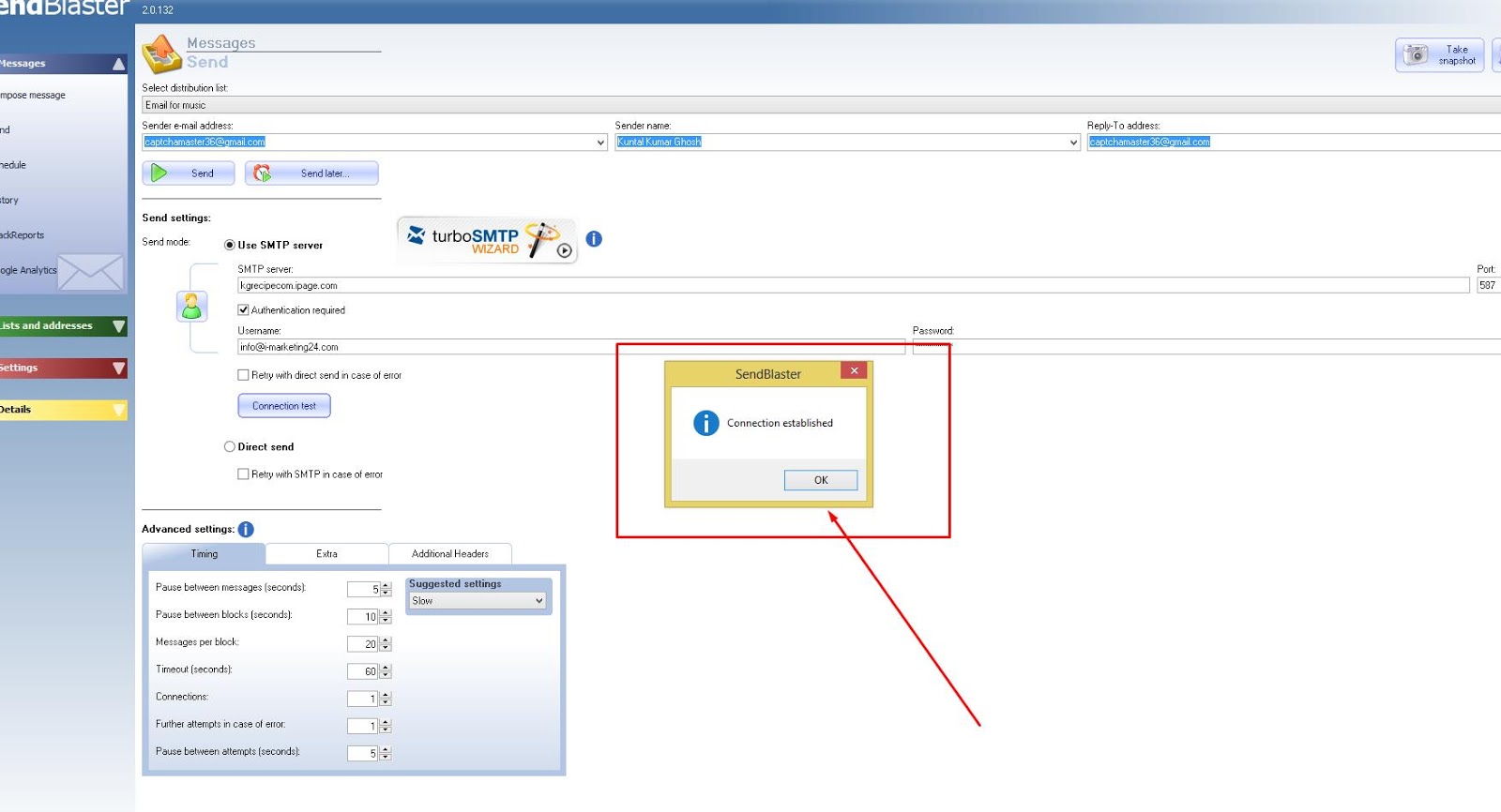Open Schedule in sidebar menu
1501x812 pixels.
click(13, 165)
